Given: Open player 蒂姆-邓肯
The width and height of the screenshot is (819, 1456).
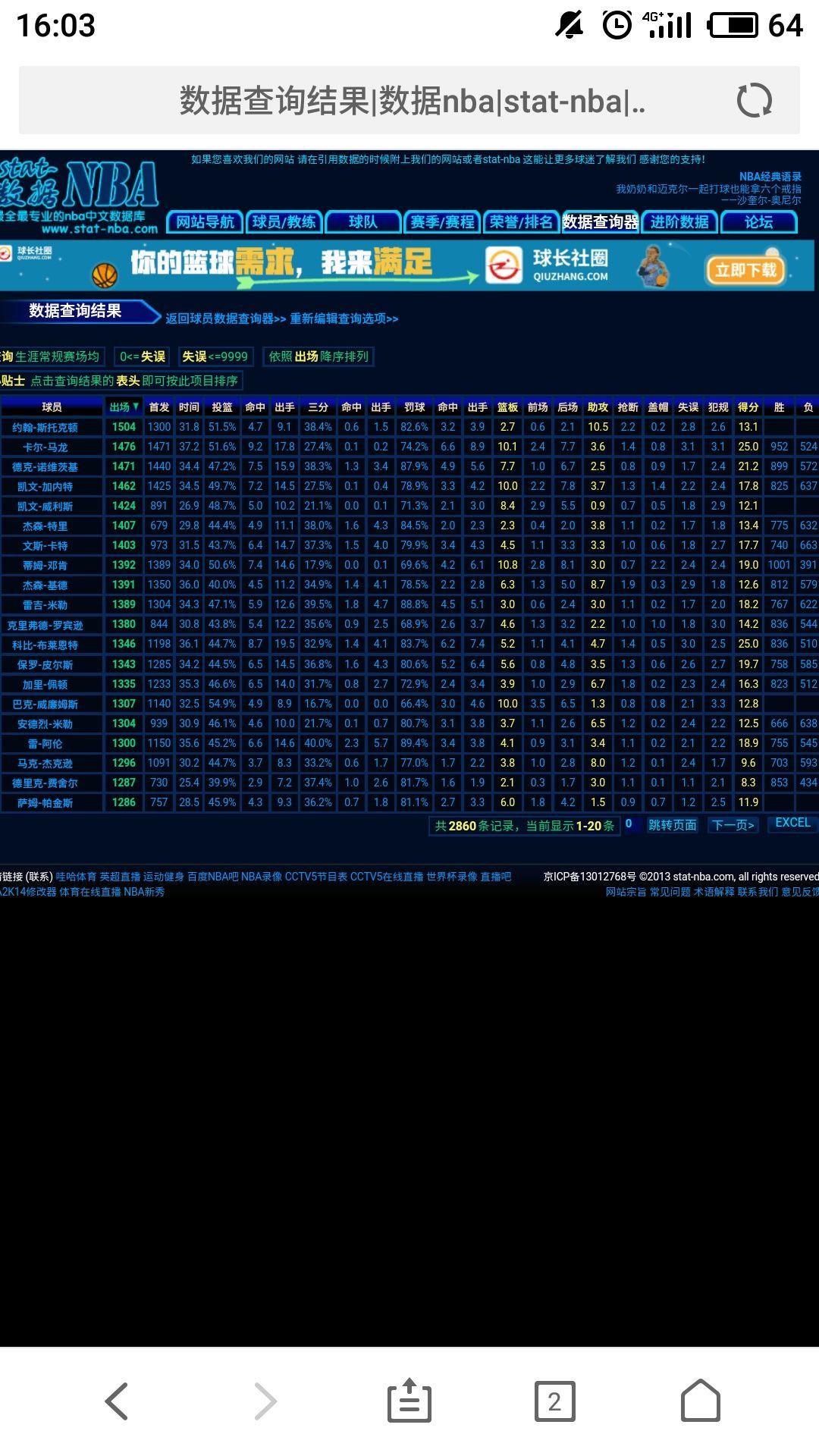Looking at the screenshot, I should click(x=45, y=566).
